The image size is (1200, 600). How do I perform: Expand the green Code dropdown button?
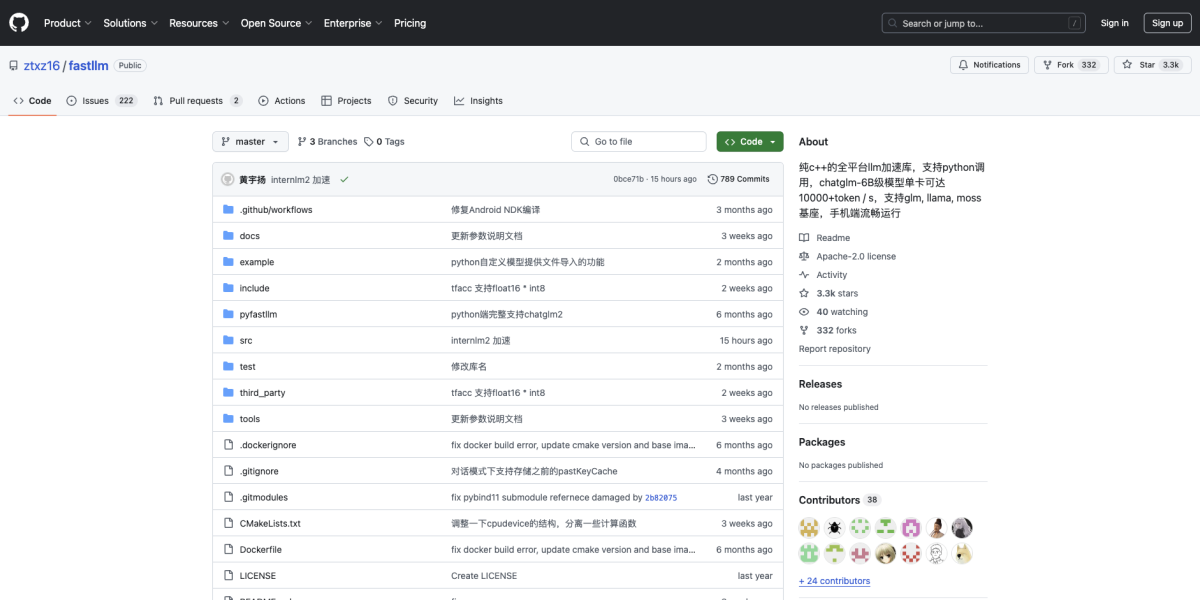(x=749, y=142)
